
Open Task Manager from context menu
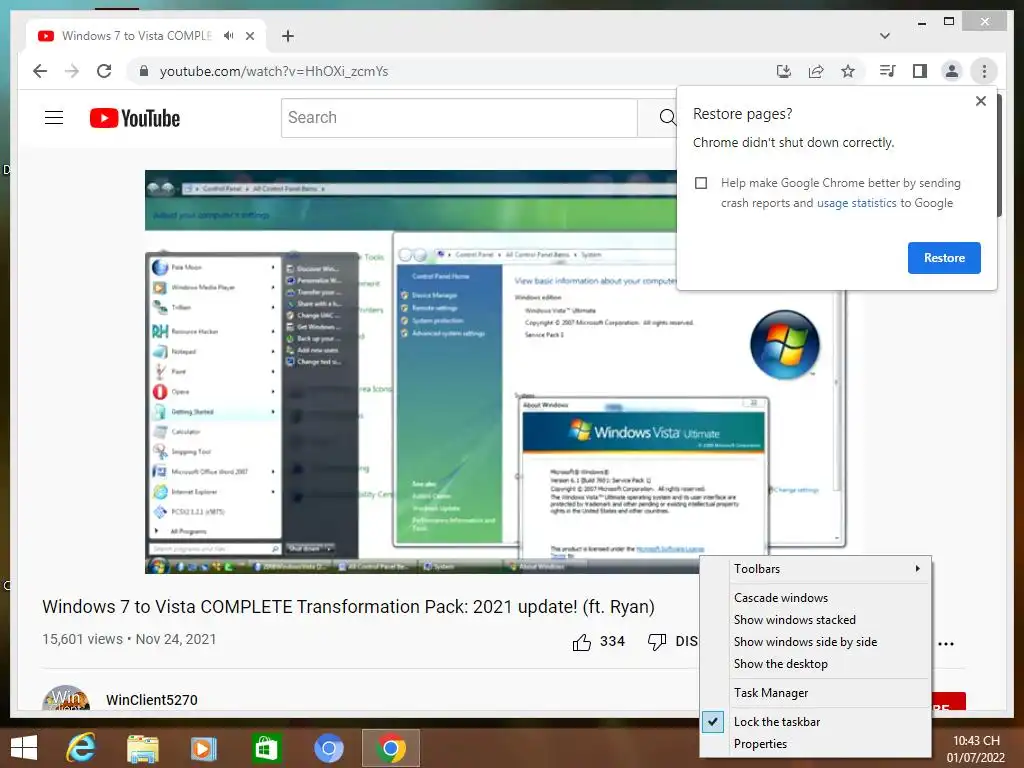point(815,693)
